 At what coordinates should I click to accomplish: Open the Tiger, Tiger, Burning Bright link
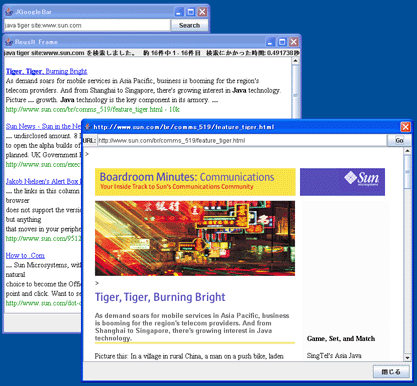[x=46, y=71]
